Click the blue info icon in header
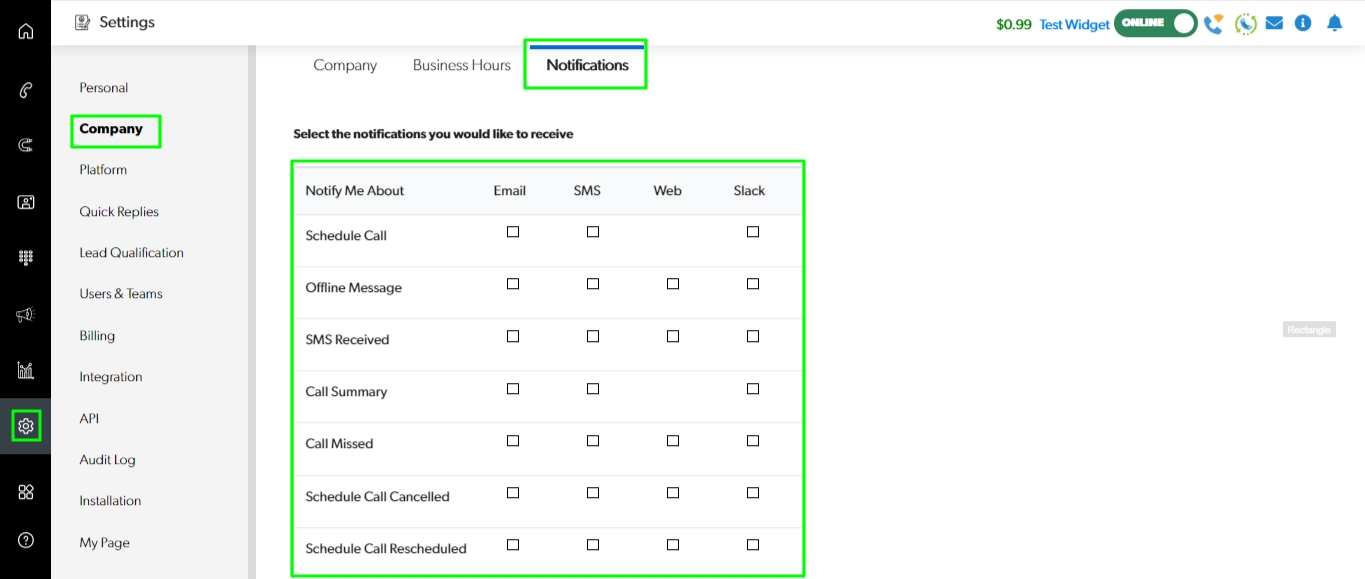This screenshot has width=1365, height=579. 1303,23
